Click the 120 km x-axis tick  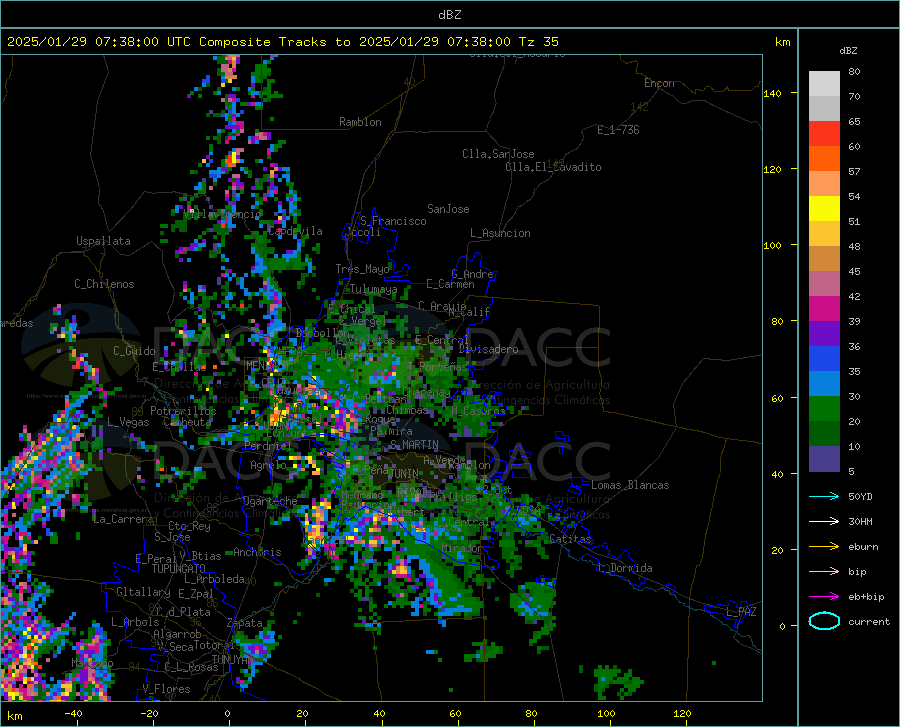point(682,714)
